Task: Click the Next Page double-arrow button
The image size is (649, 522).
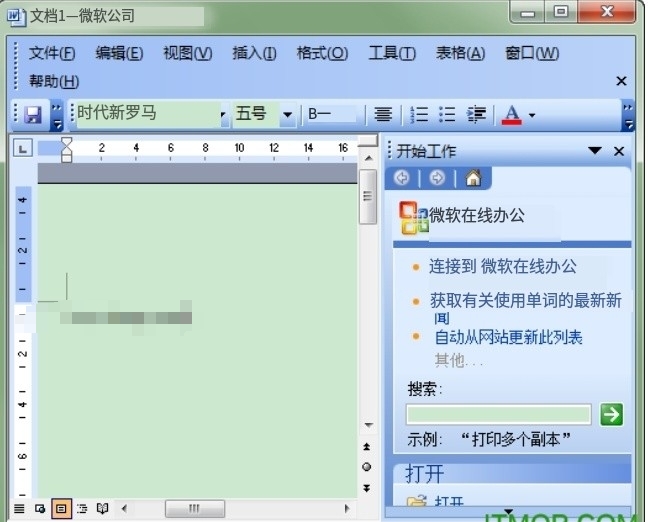Action: [x=367, y=488]
